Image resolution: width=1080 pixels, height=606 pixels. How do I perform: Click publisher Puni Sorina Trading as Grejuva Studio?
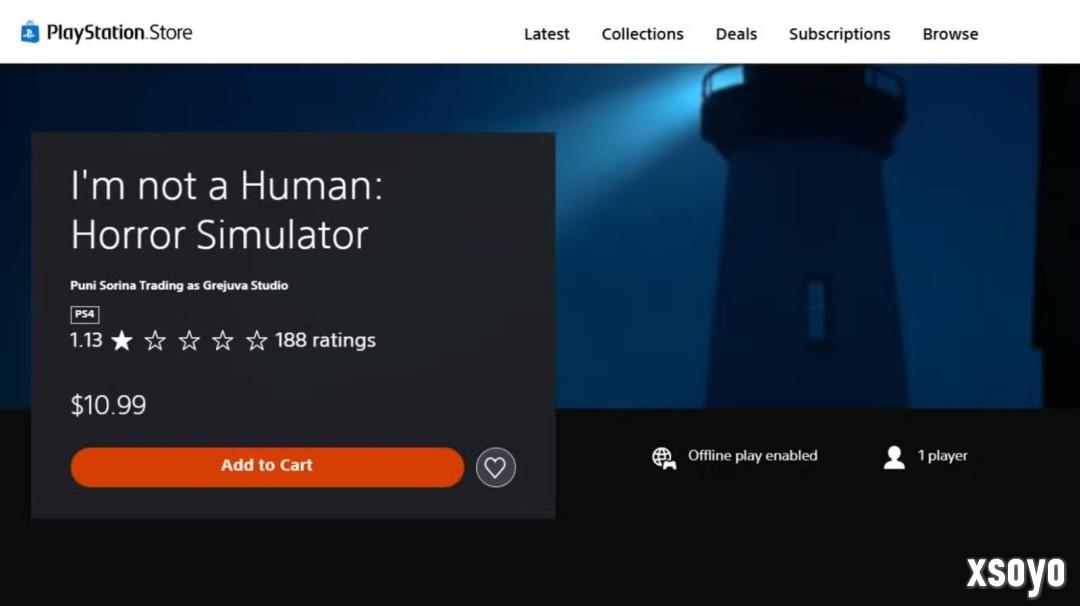click(x=179, y=285)
